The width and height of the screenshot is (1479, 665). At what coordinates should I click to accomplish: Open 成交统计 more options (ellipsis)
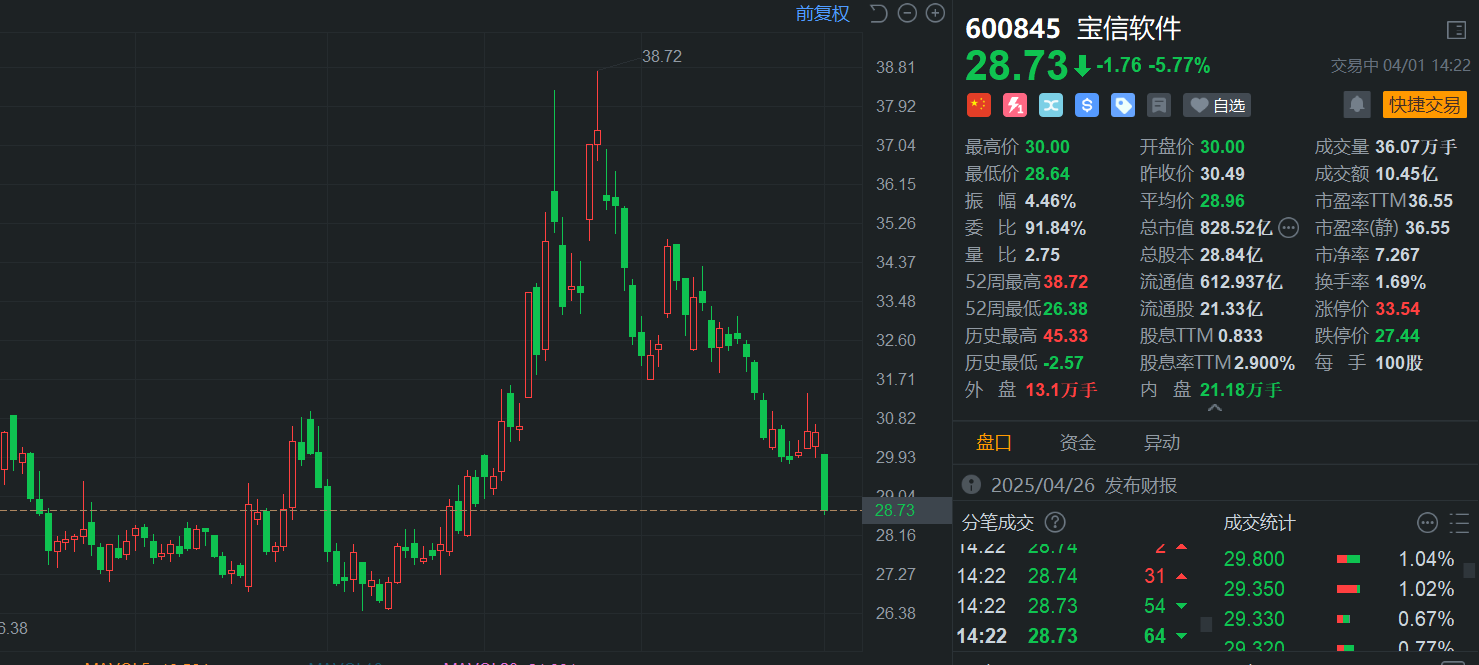tap(1427, 522)
